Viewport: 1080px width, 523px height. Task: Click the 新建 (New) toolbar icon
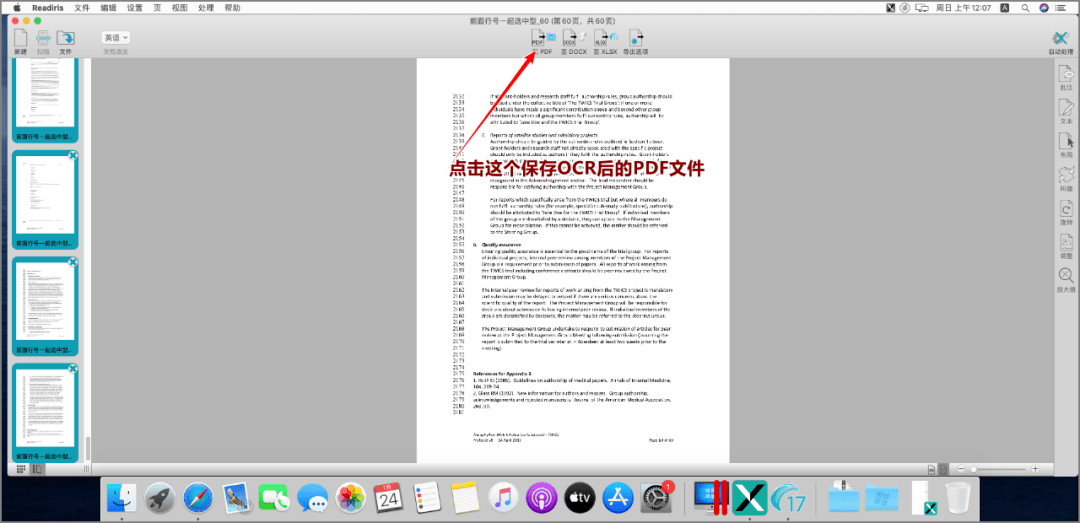click(x=21, y=39)
